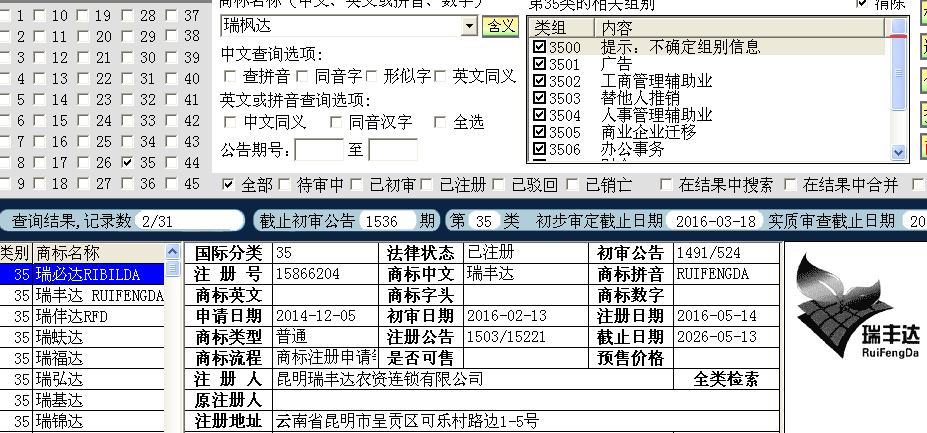Uncheck group 3501 广告

[539, 63]
